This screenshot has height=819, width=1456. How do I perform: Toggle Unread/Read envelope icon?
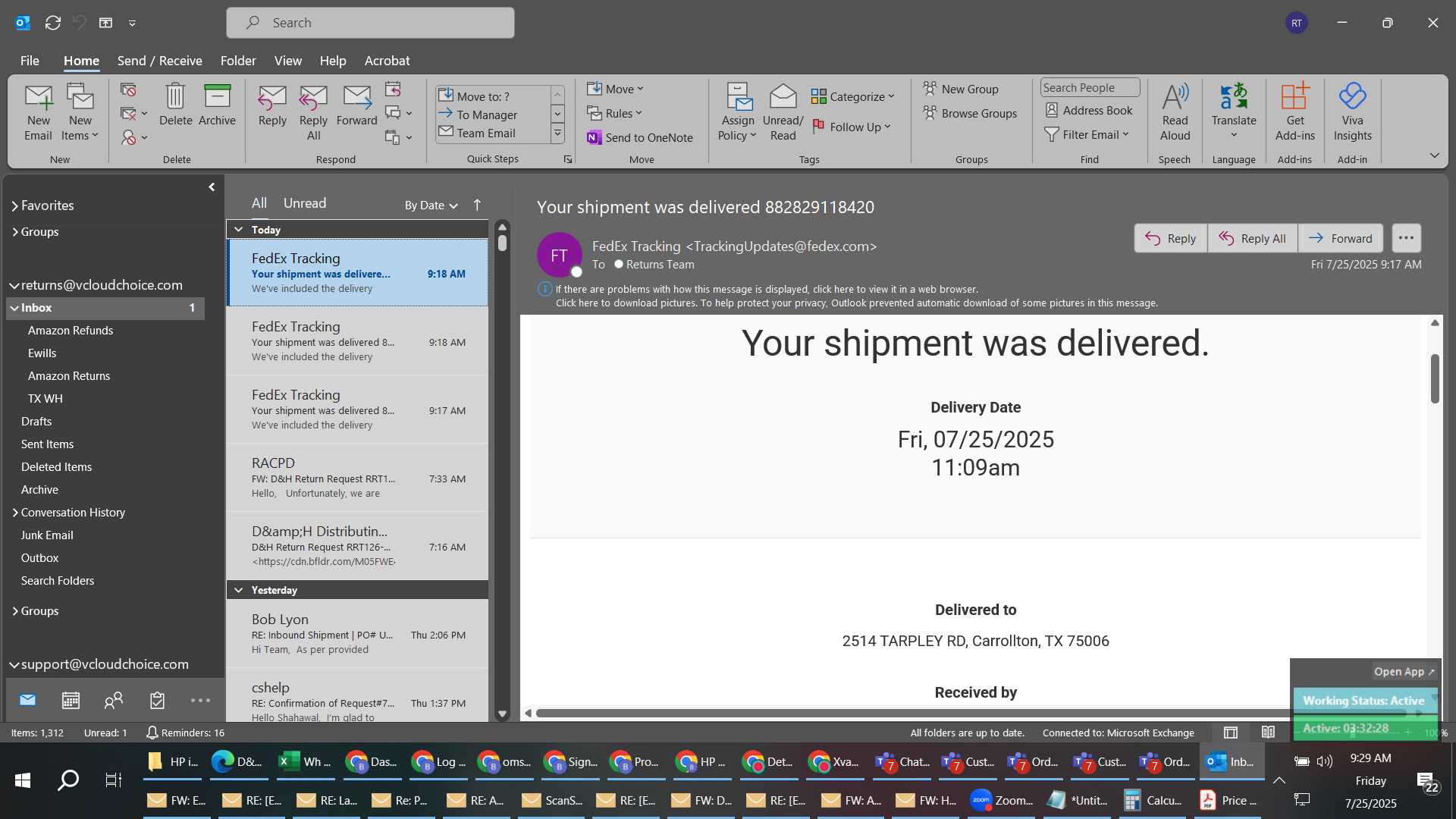783,97
